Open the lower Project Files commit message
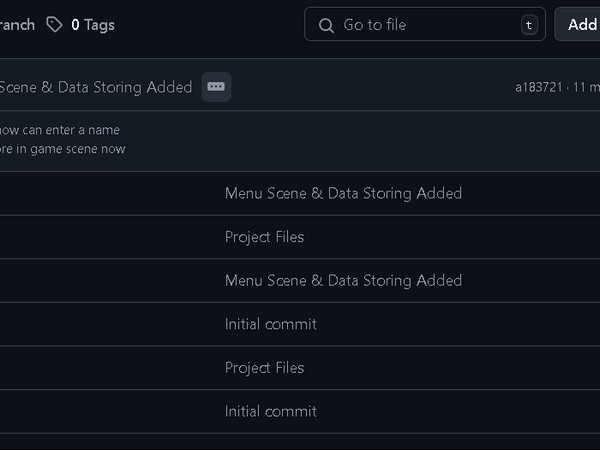This screenshot has width=600, height=450. [264, 368]
